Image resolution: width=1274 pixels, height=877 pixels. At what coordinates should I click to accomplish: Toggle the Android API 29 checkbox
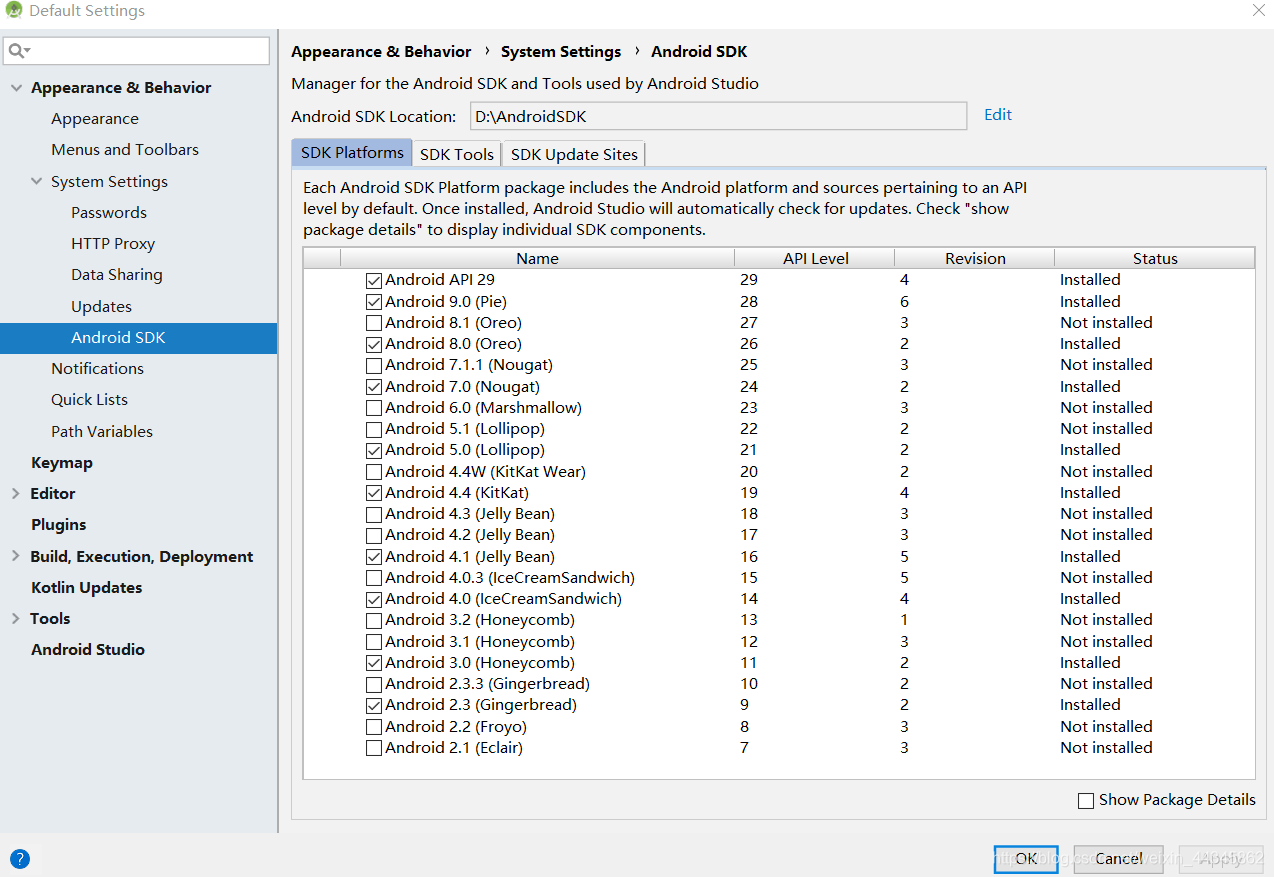[374, 281]
